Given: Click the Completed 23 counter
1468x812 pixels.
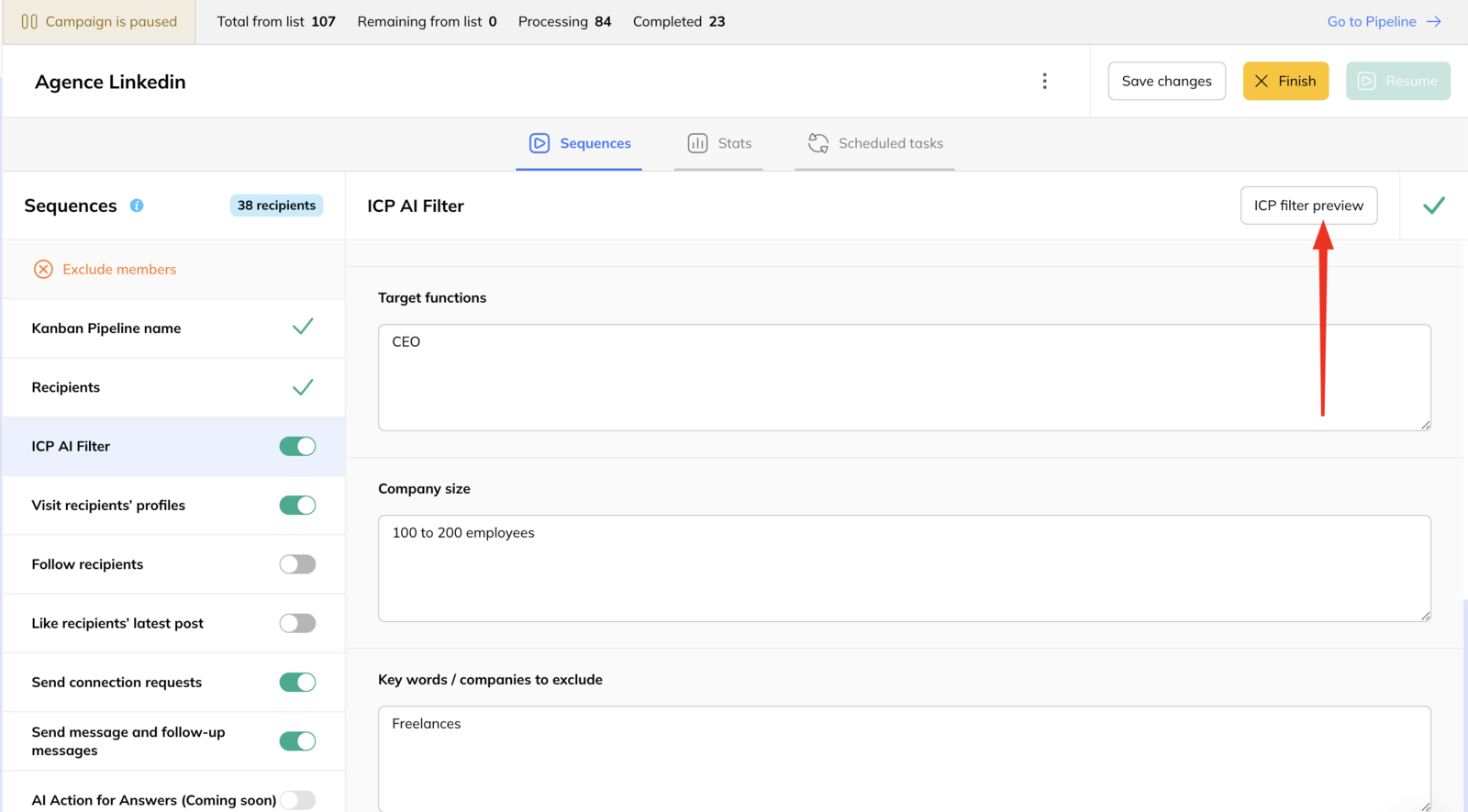Looking at the screenshot, I should (679, 21).
